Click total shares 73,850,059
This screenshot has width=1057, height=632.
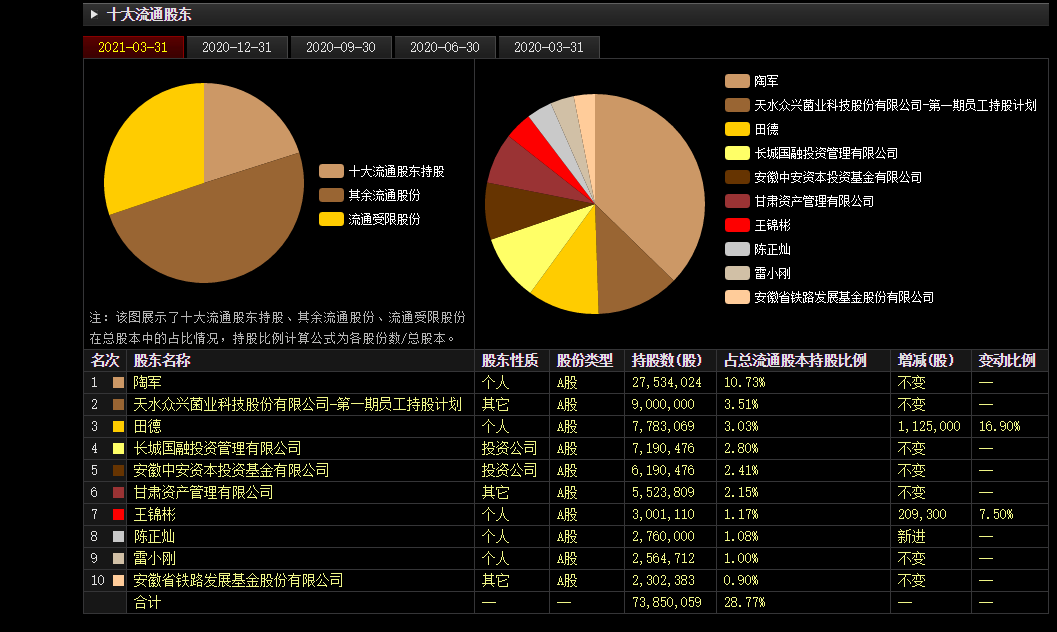(x=666, y=602)
